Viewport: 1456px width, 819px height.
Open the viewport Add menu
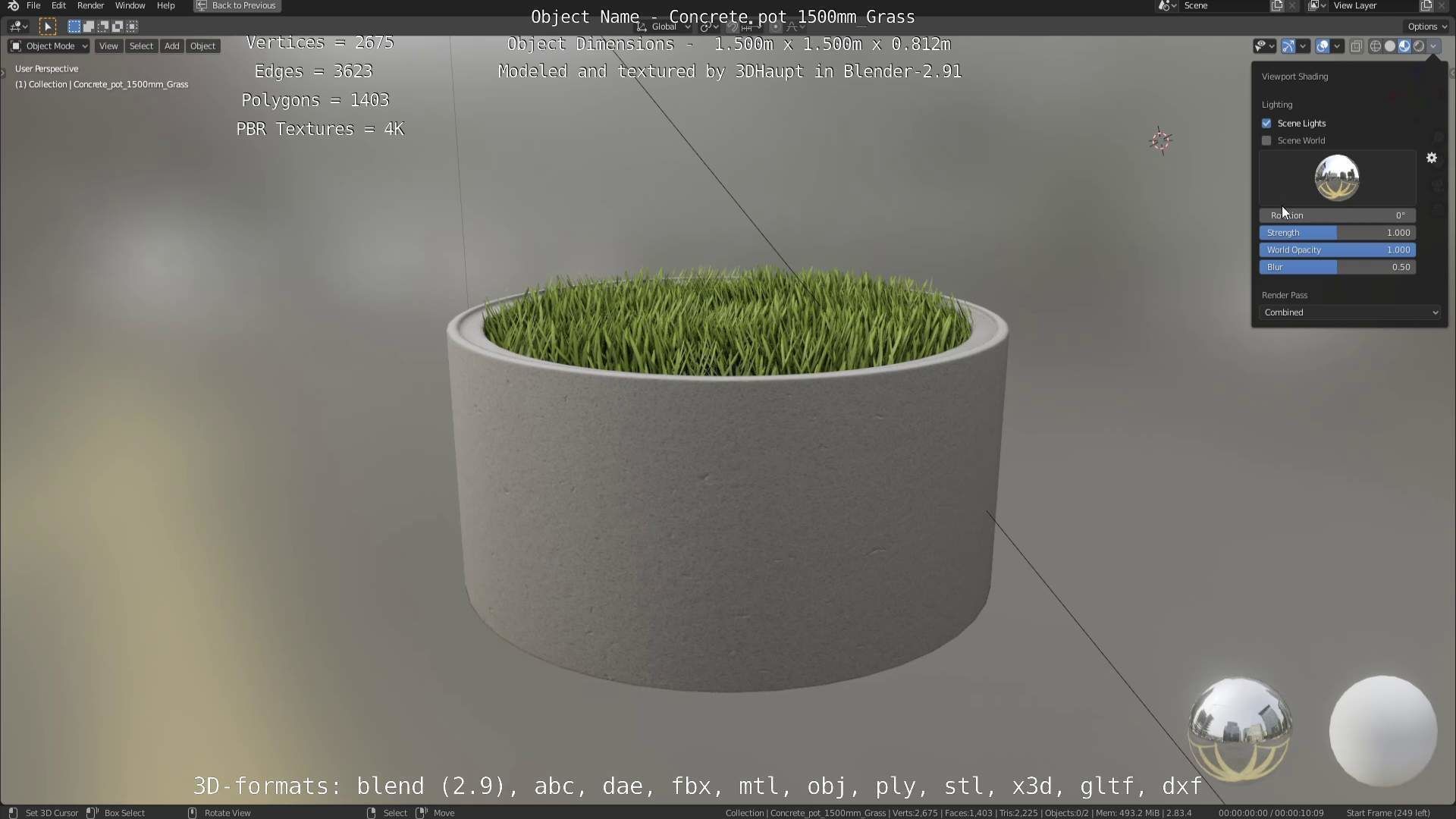point(172,46)
